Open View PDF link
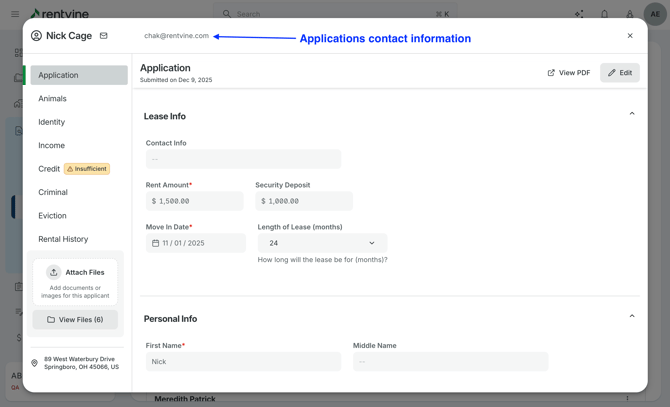Screen dimensions: 670x407 [x=568, y=73]
